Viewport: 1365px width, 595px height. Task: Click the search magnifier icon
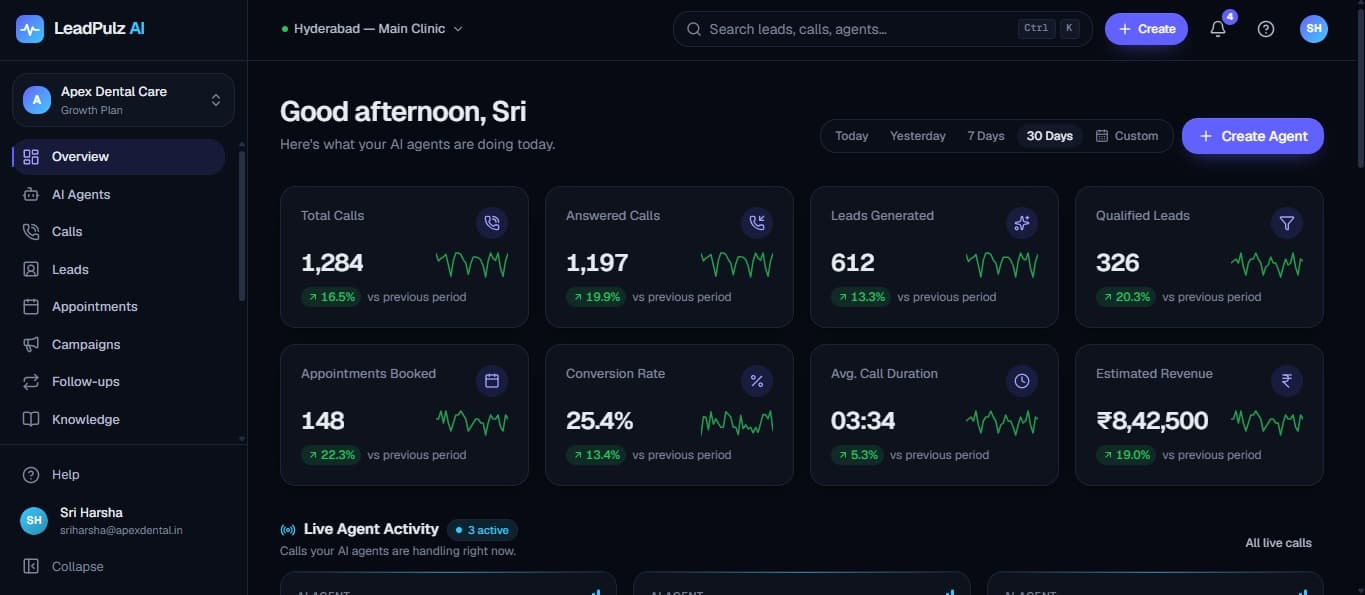tap(694, 29)
